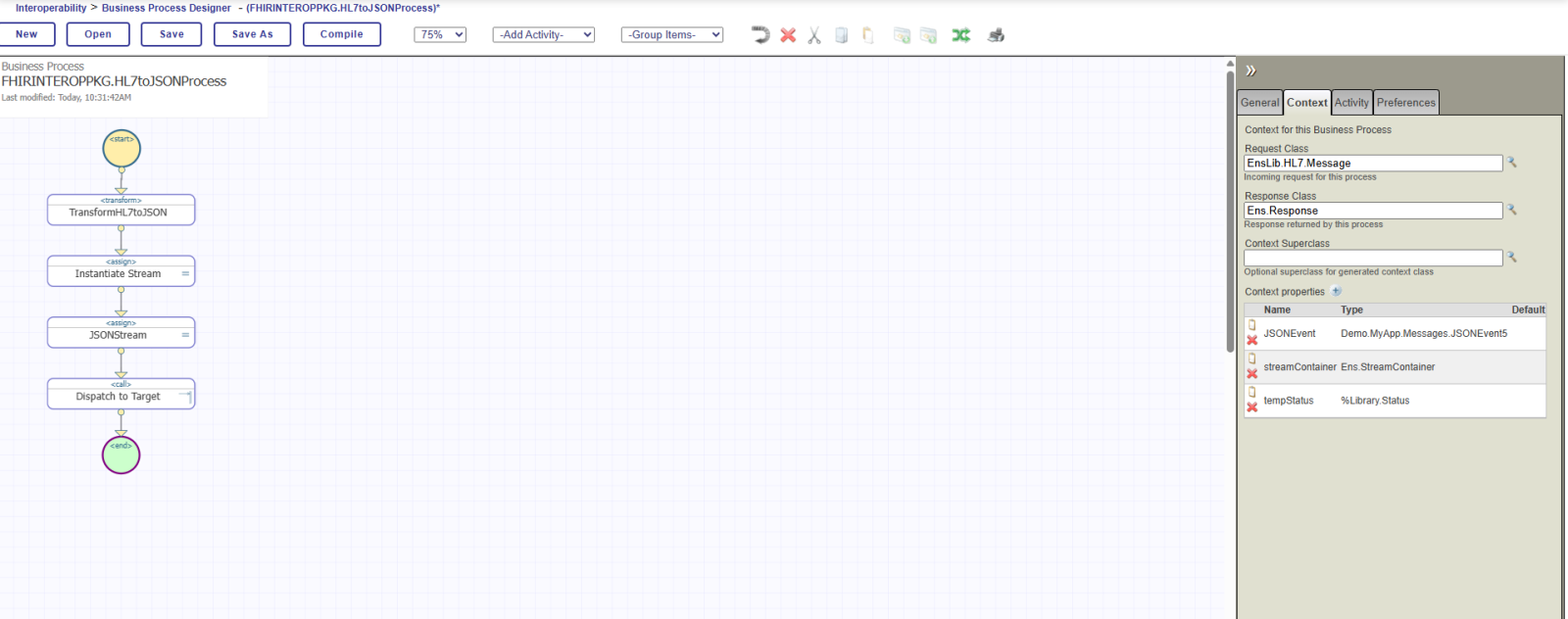Click into the empty Context Superclass field
This screenshot has width=1568, height=619.
tap(1373, 258)
